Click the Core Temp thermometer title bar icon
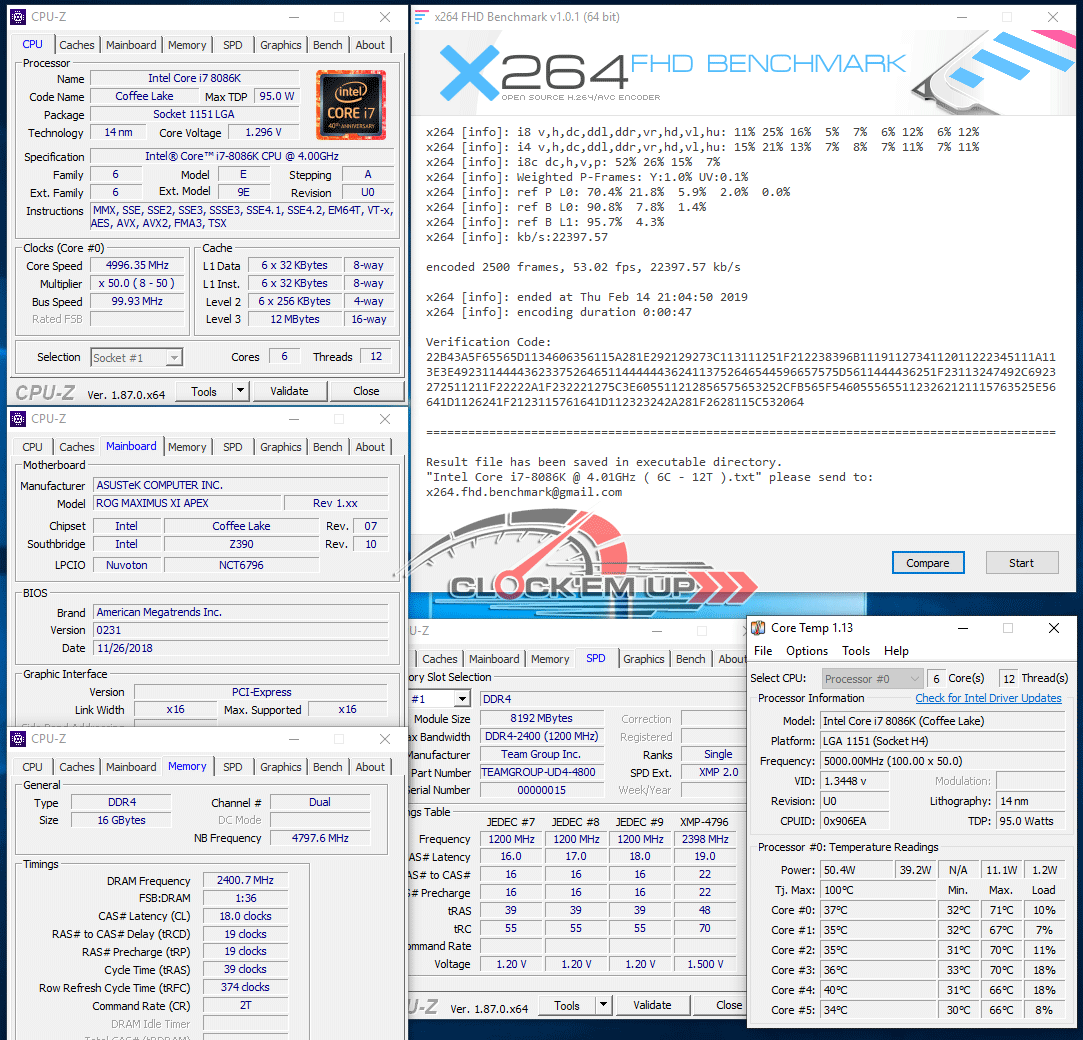1083x1040 pixels. 759,628
